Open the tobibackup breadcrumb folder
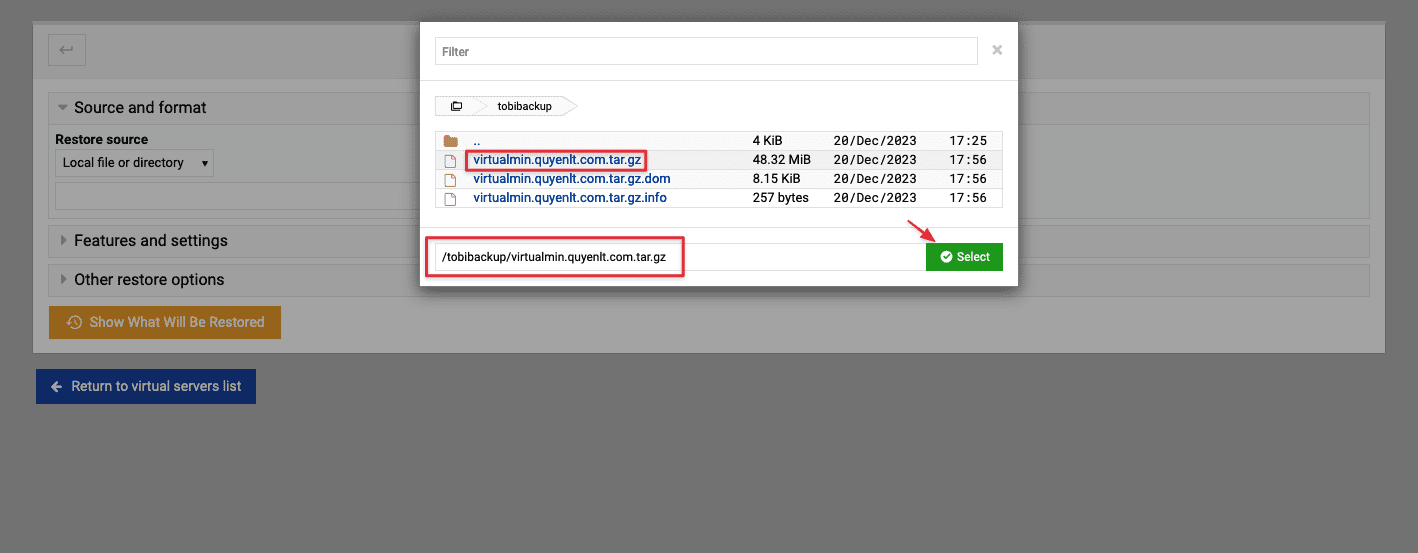1418x553 pixels. tap(524, 106)
